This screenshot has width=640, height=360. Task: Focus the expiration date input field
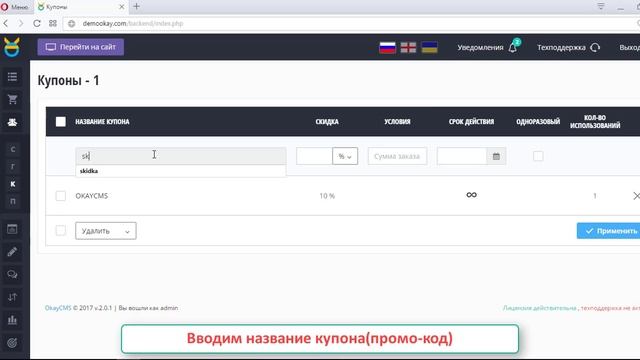462,156
